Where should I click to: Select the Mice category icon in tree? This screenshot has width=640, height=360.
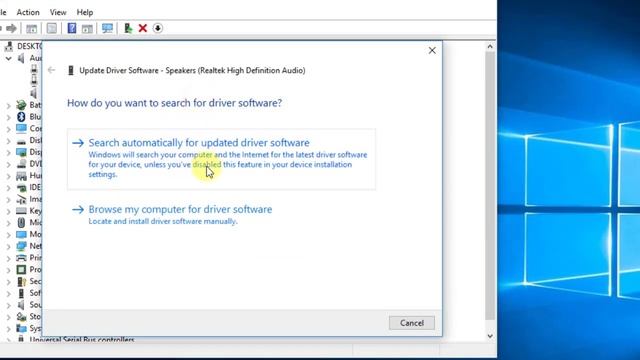click(x=21, y=222)
